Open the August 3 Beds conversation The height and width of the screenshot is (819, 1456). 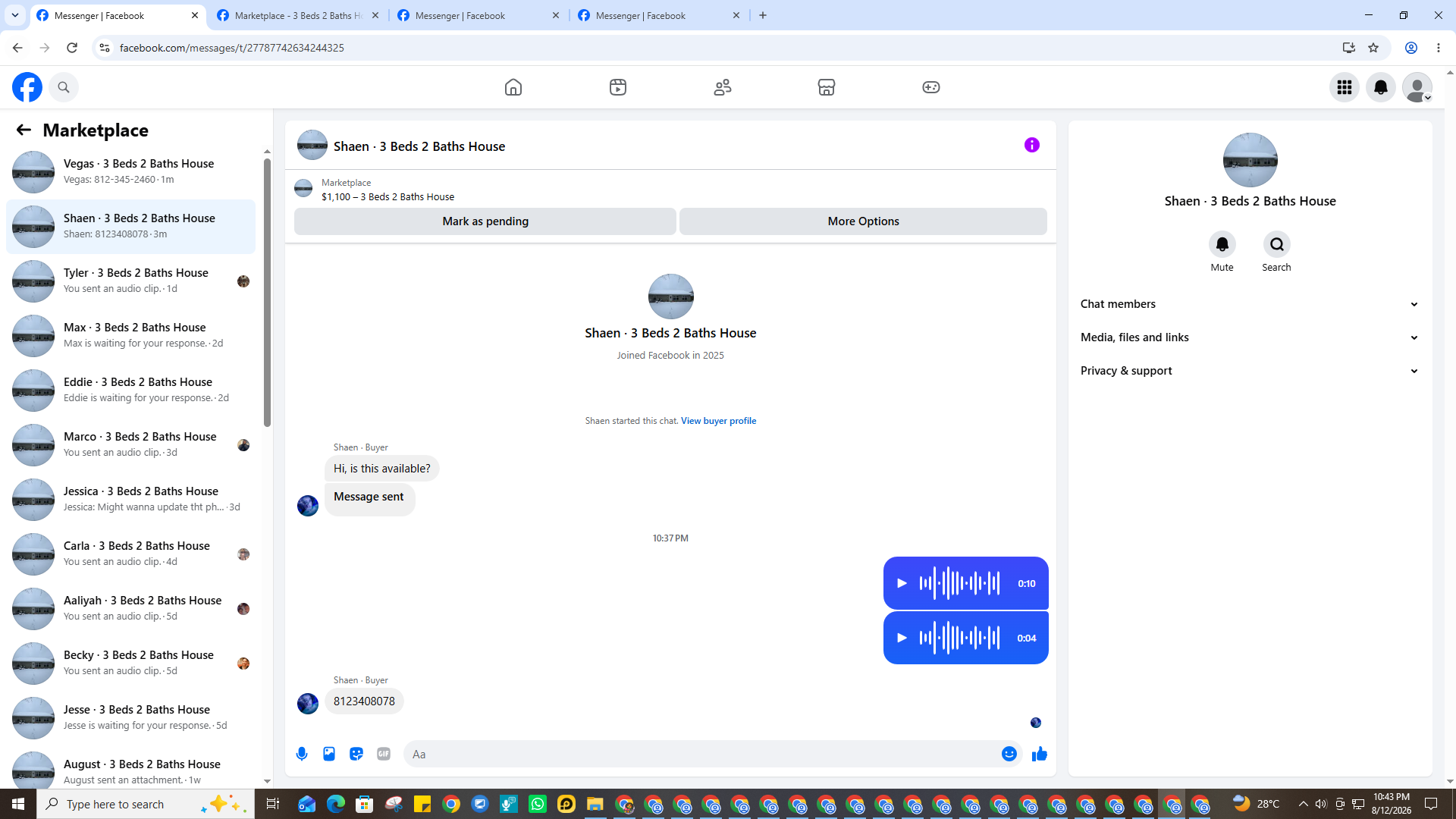tap(130, 767)
